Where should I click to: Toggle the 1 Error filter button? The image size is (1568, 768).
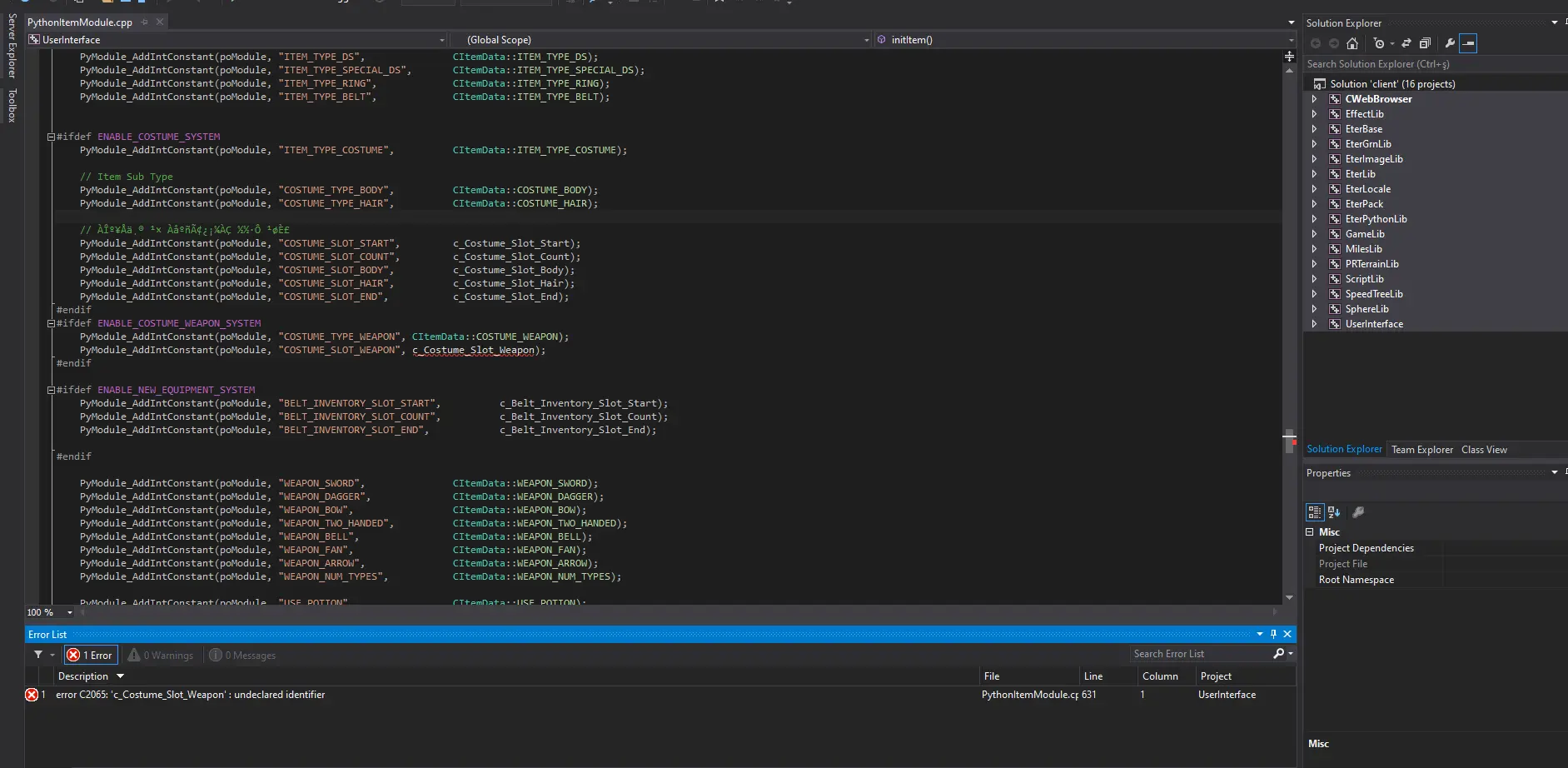(x=91, y=655)
